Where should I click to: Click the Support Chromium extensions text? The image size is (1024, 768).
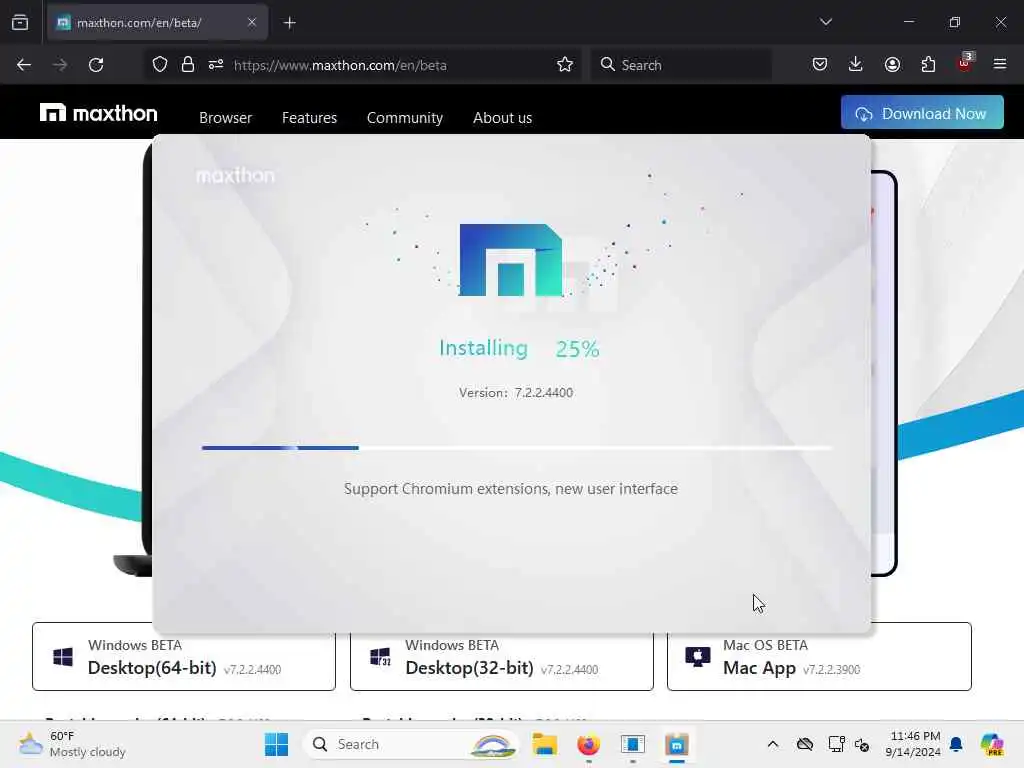[511, 488]
